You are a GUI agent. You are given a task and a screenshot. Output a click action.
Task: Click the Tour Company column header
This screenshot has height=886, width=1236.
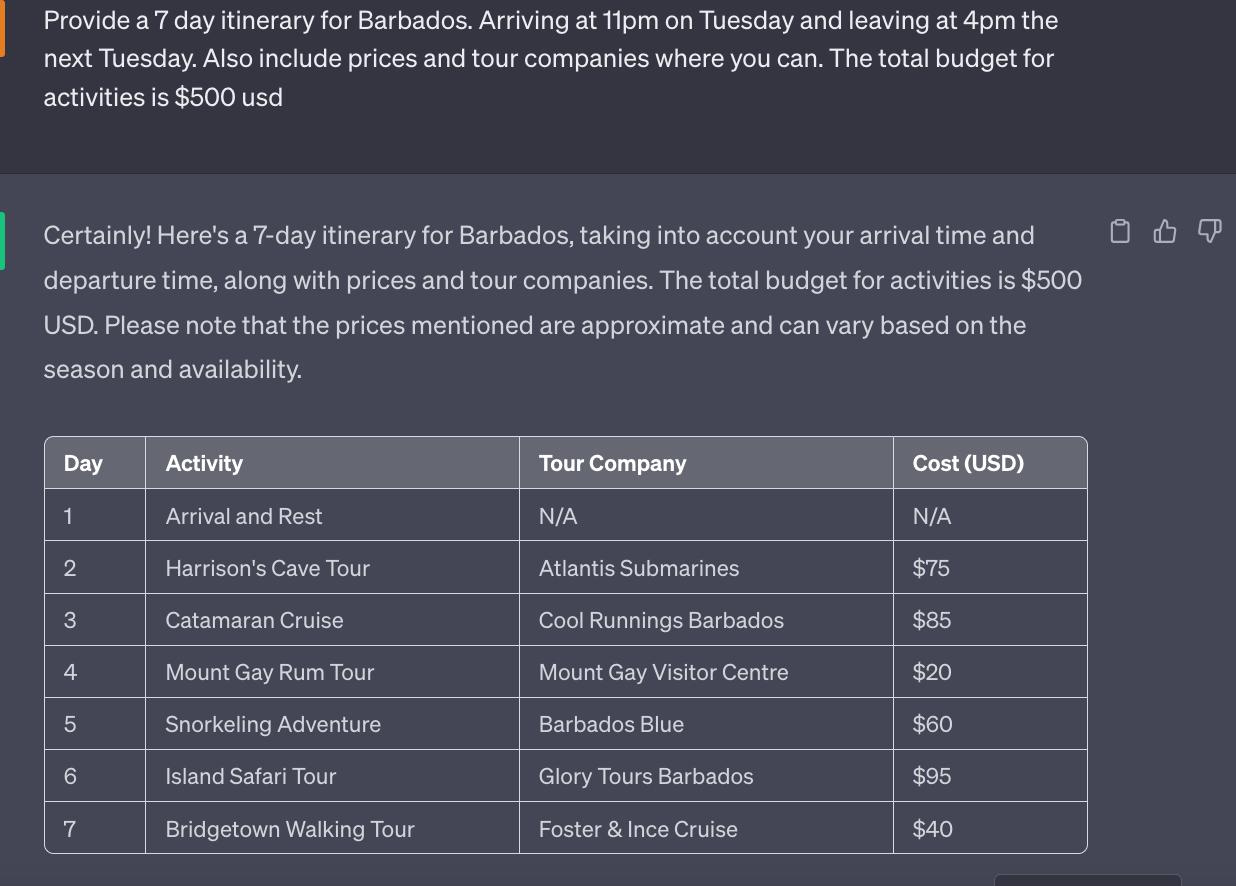coord(706,463)
